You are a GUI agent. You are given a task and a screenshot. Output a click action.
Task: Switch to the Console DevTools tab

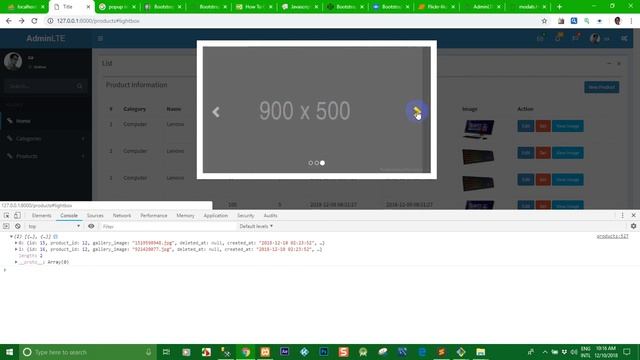[x=69, y=216]
